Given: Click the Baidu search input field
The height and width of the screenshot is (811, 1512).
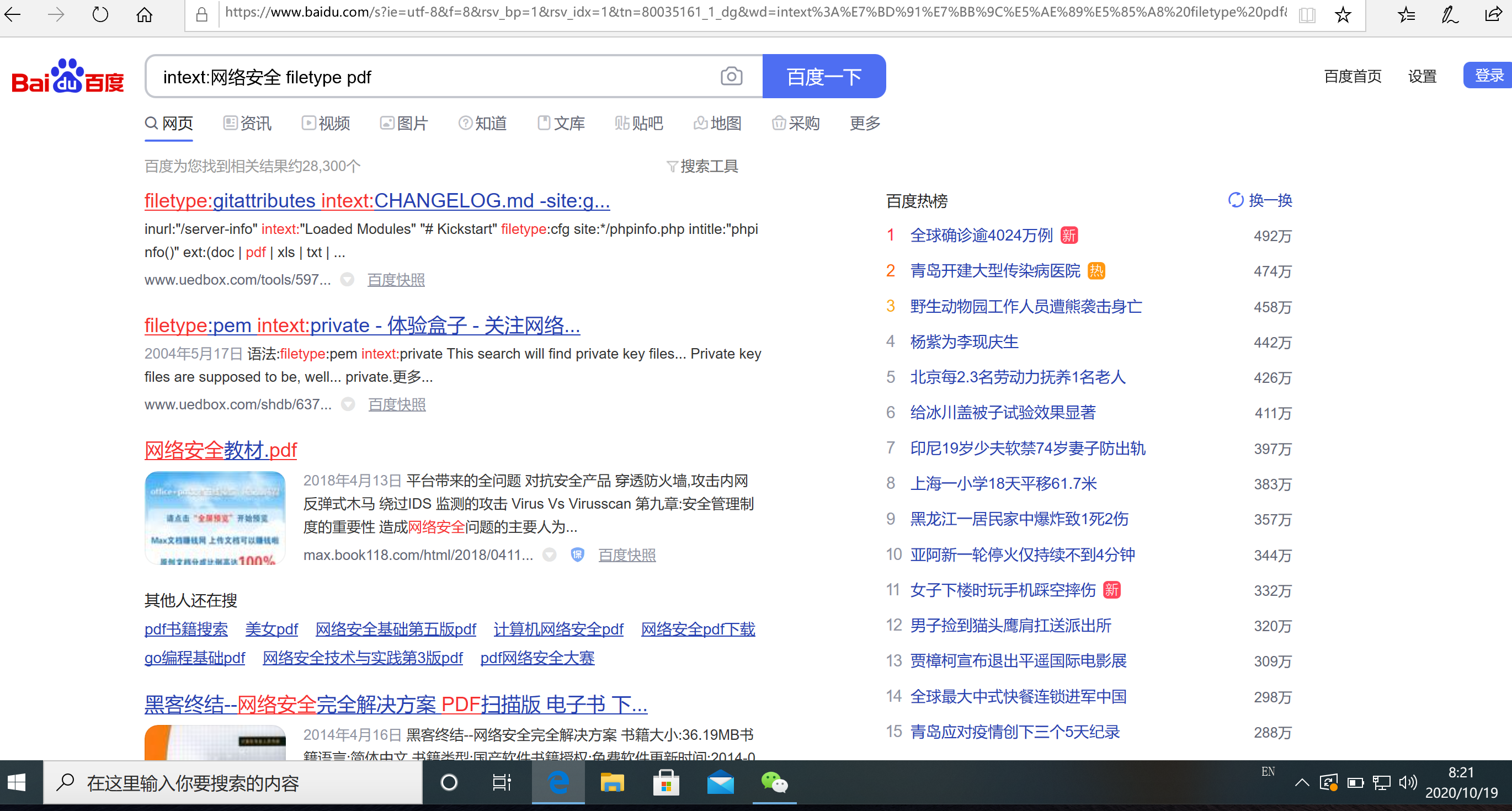Looking at the screenshot, I should 428,77.
